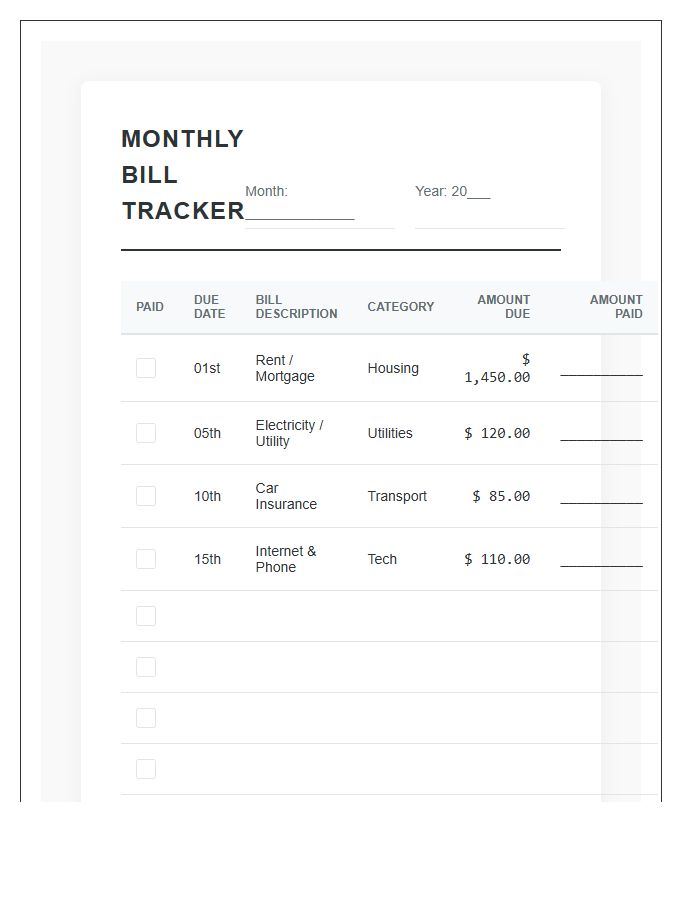Click the $ 85.00 amount due
Screen dimensions: 700x900
[501, 496]
